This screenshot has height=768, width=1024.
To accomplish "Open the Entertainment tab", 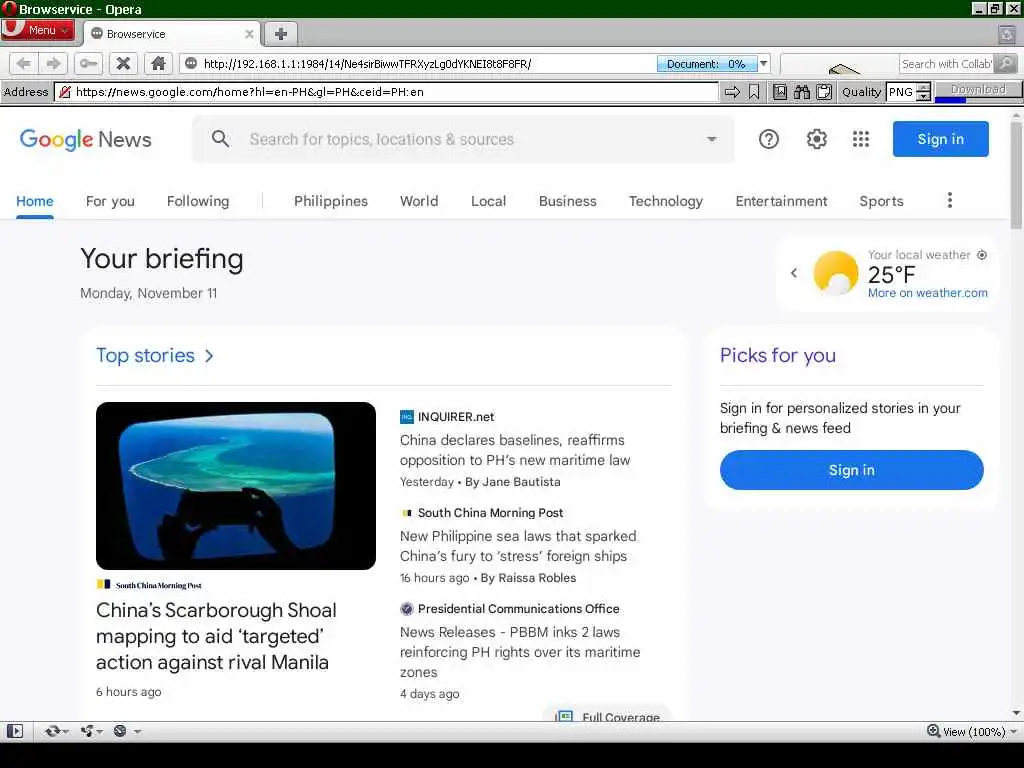I will pyautogui.click(x=781, y=201).
